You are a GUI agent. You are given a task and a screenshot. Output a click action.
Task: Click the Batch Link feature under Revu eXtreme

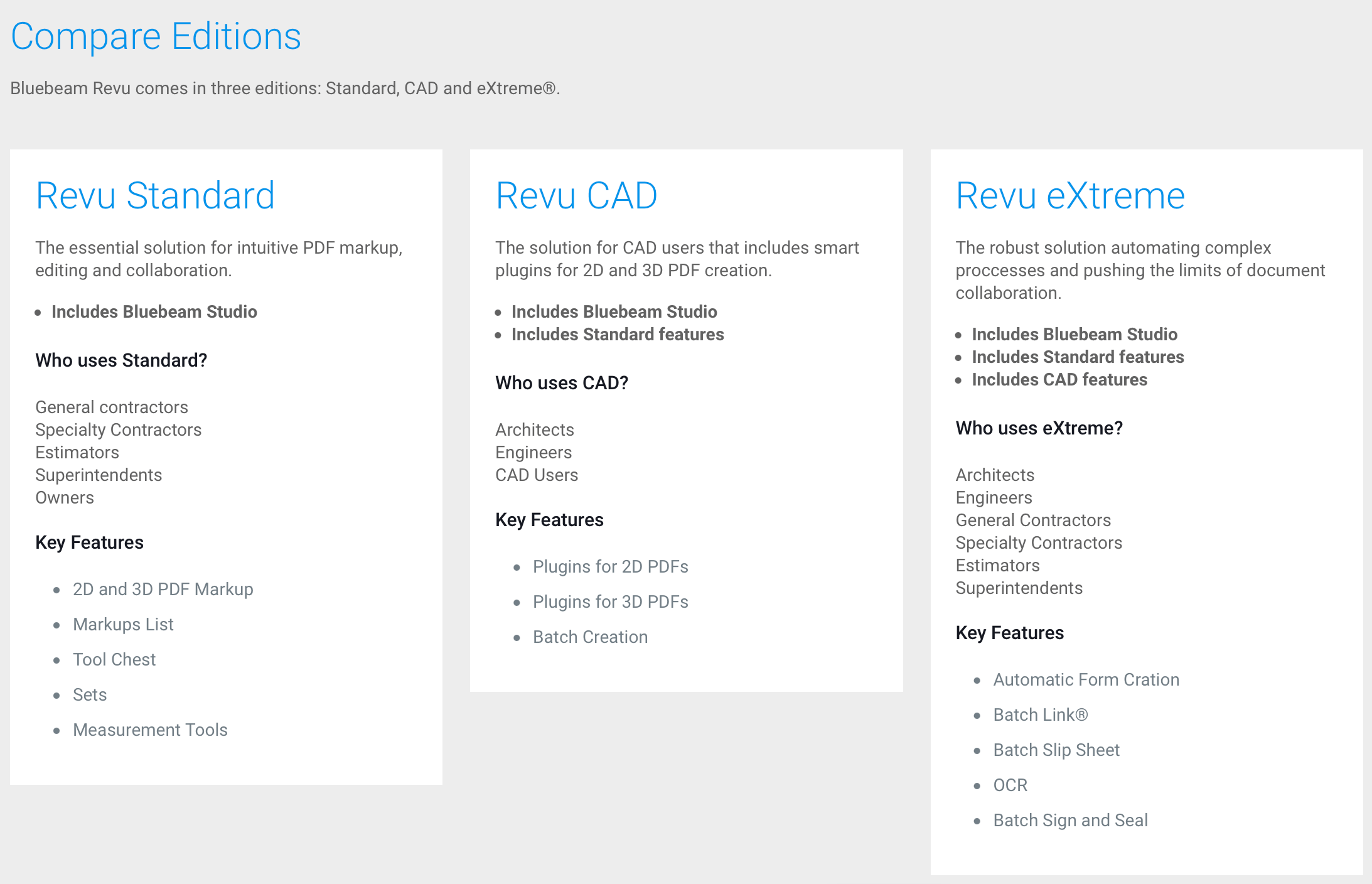(1041, 714)
